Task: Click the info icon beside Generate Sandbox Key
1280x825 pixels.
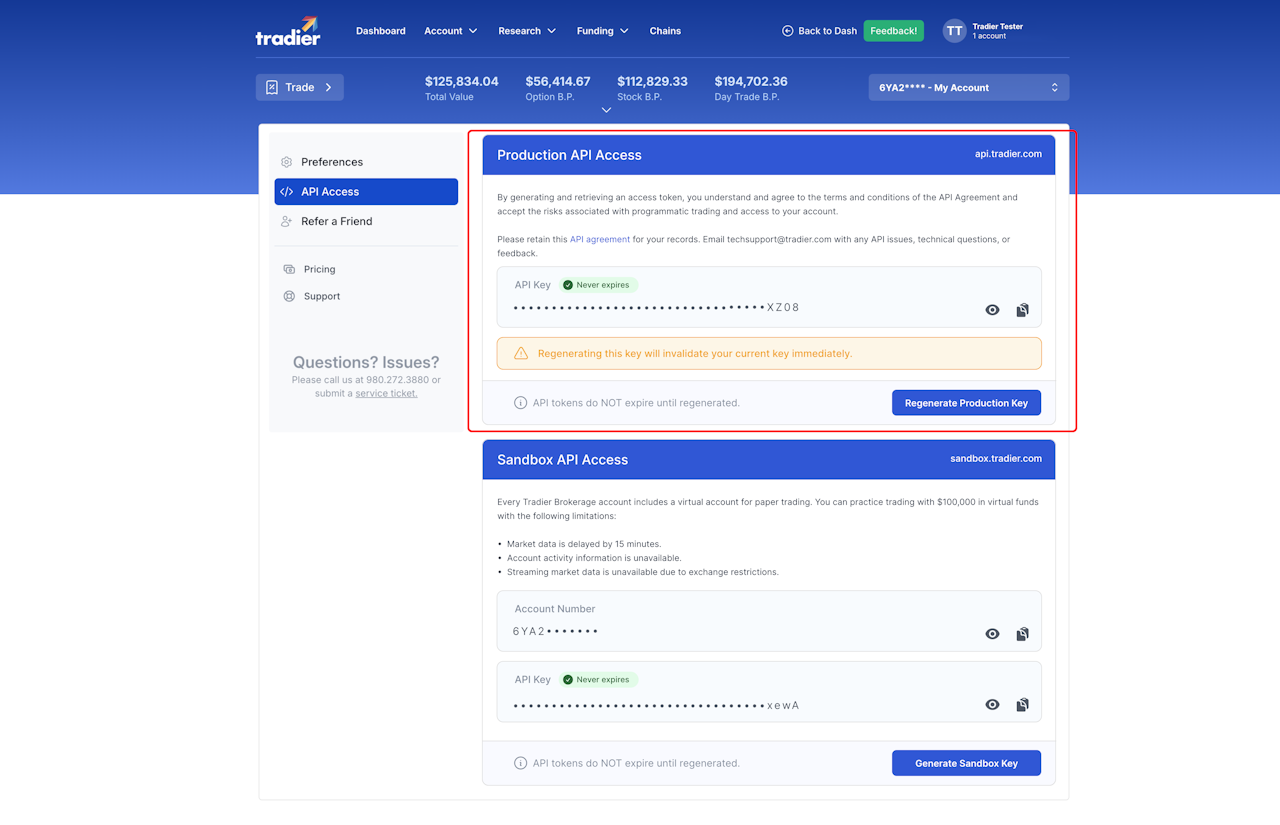Action: (520, 763)
